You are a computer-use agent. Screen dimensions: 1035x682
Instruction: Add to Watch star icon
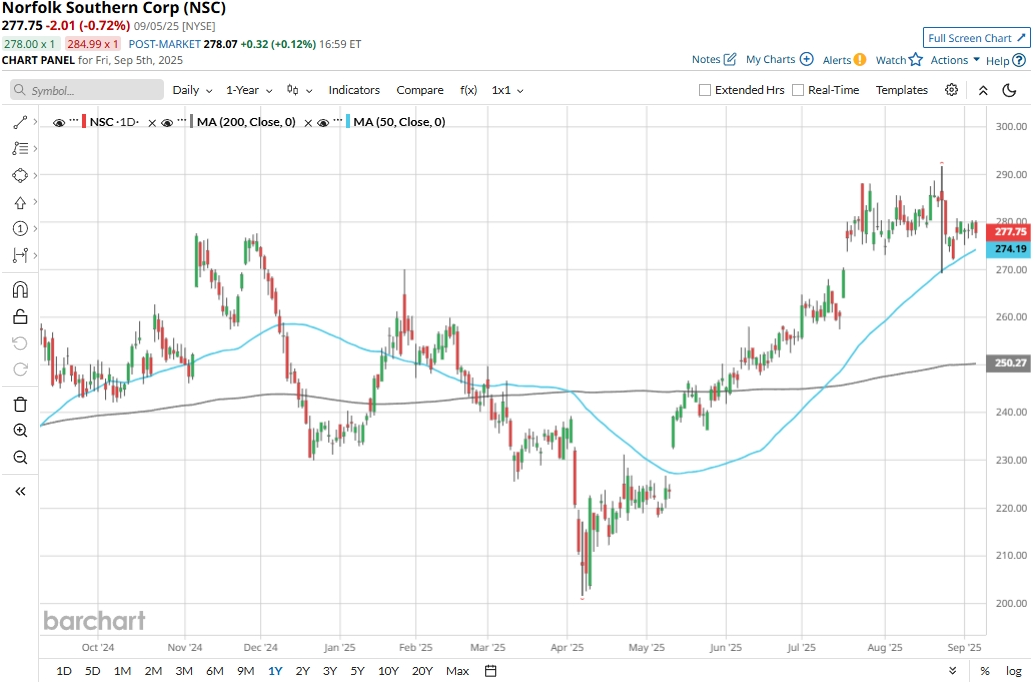click(x=916, y=59)
